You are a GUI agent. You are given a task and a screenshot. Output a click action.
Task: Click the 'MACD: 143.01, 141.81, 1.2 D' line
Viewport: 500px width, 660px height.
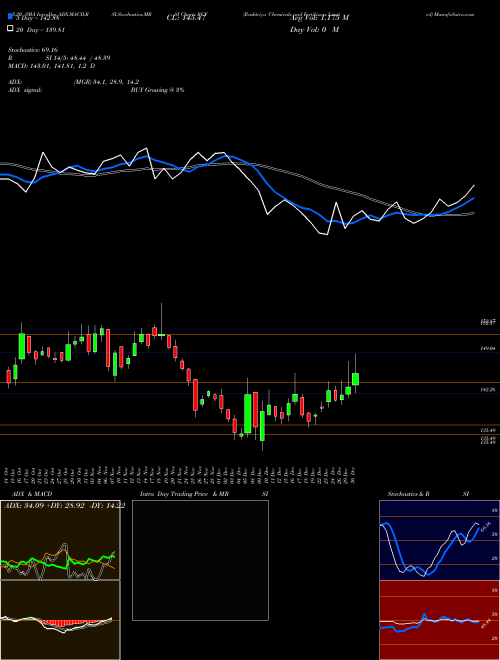pos(51,66)
